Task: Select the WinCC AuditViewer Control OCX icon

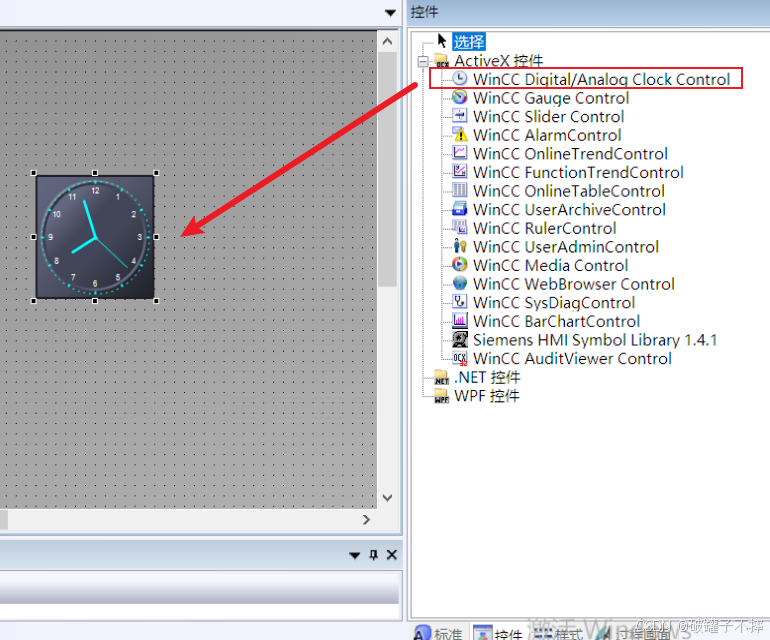Action: pos(460,358)
